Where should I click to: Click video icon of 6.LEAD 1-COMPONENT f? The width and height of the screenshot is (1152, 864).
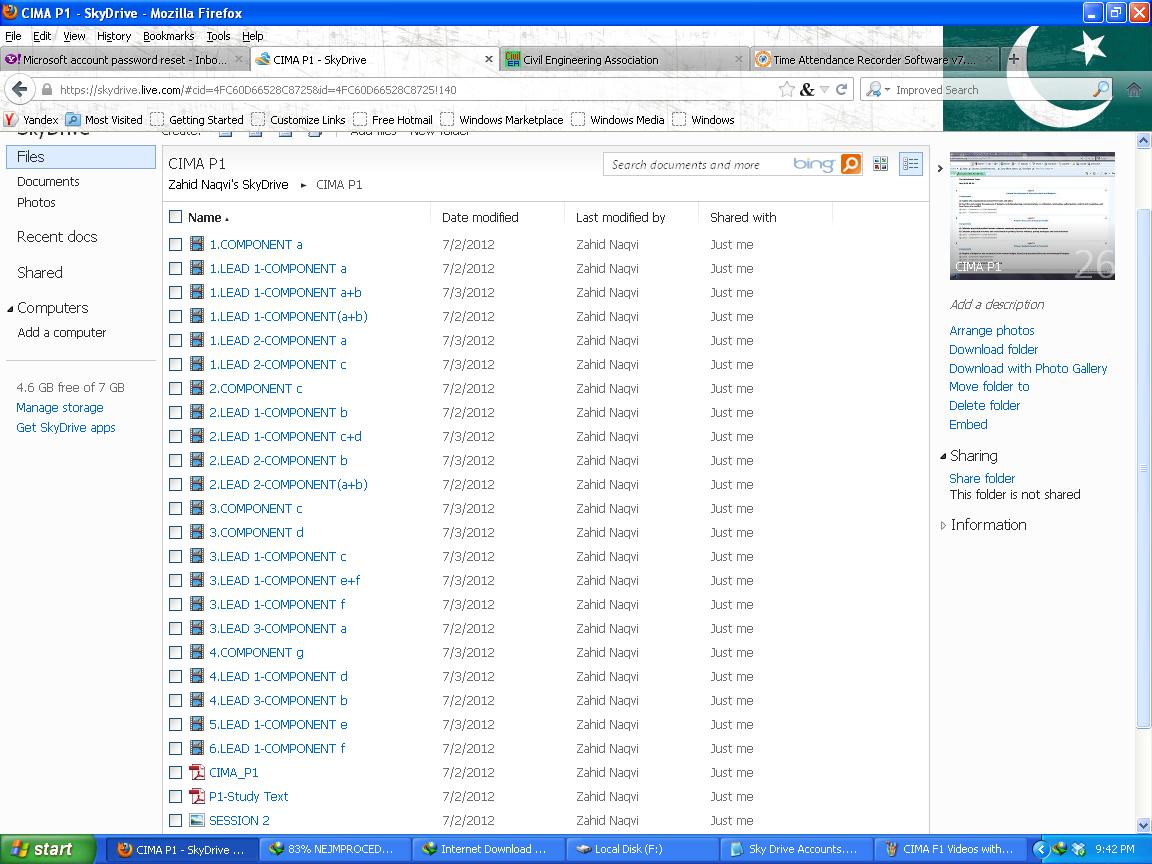(197, 748)
